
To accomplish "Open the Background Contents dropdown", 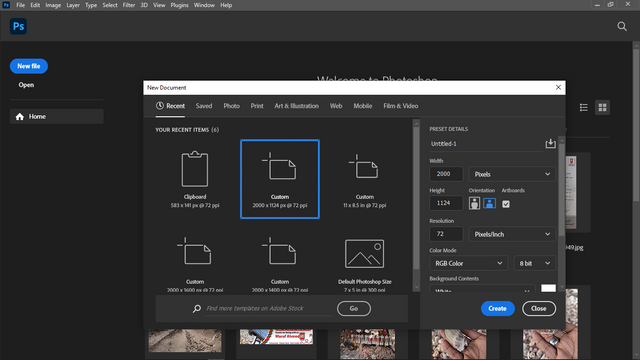I will pyautogui.click(x=482, y=289).
